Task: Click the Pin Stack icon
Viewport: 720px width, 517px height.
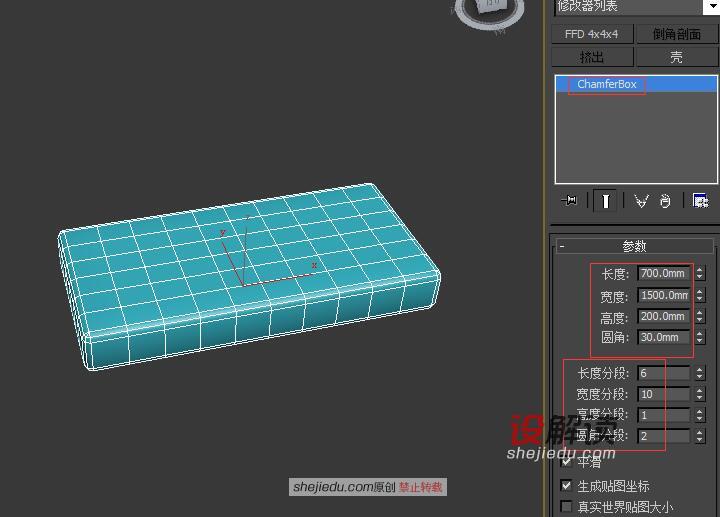Action: coord(569,201)
